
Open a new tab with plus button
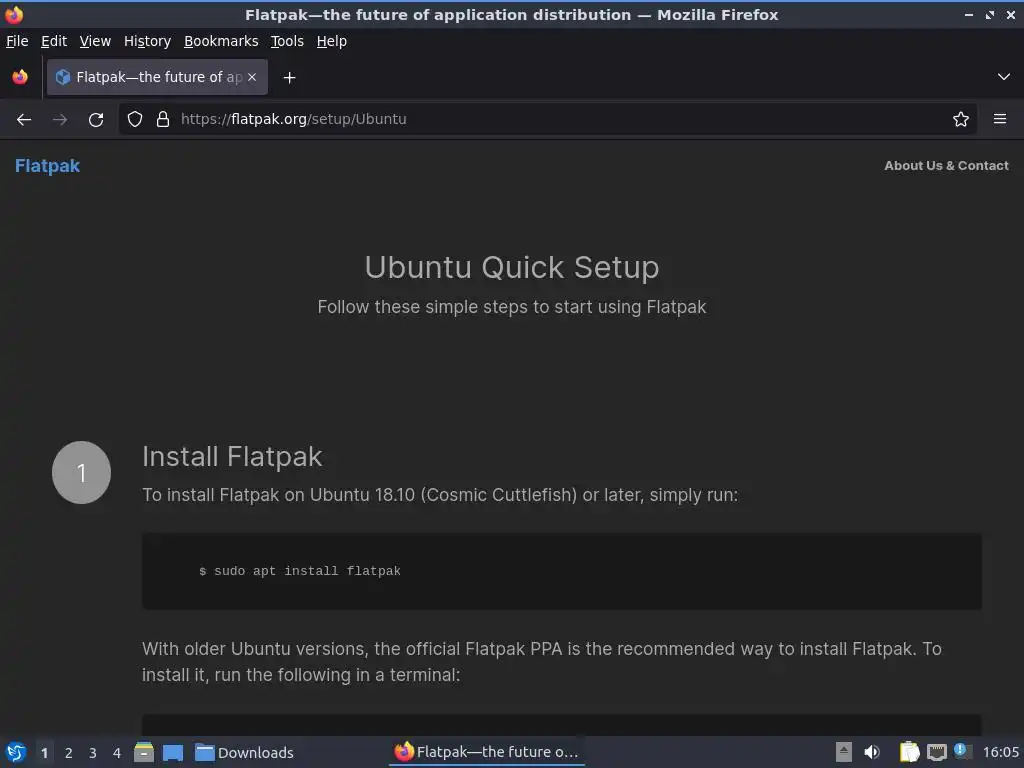point(289,78)
